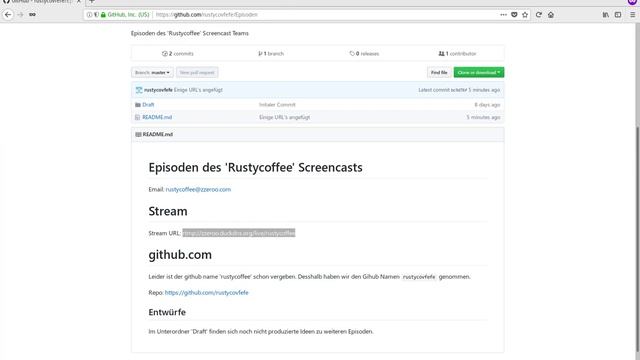View the 1 contributor page
Screen dimensions: 640x360
click(457, 53)
